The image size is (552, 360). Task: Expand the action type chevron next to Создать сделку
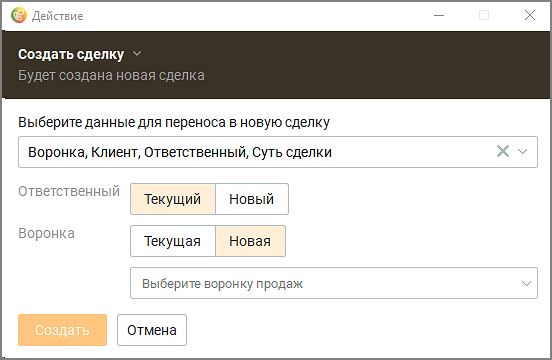pos(137,54)
